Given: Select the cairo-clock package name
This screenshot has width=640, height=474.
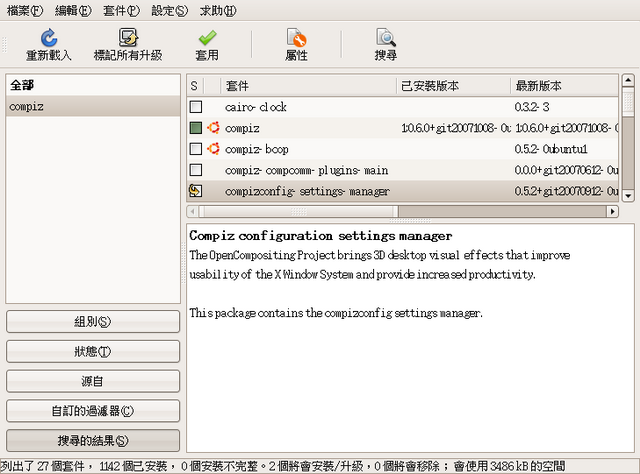Looking at the screenshot, I should [256, 107].
